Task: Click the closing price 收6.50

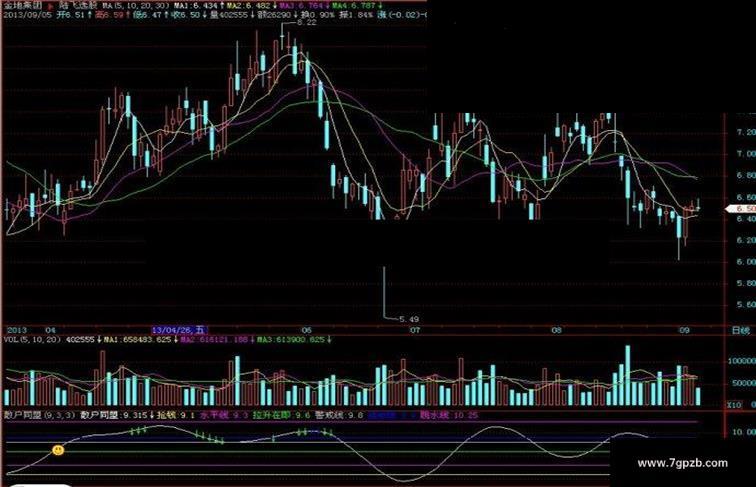Action: click(188, 15)
